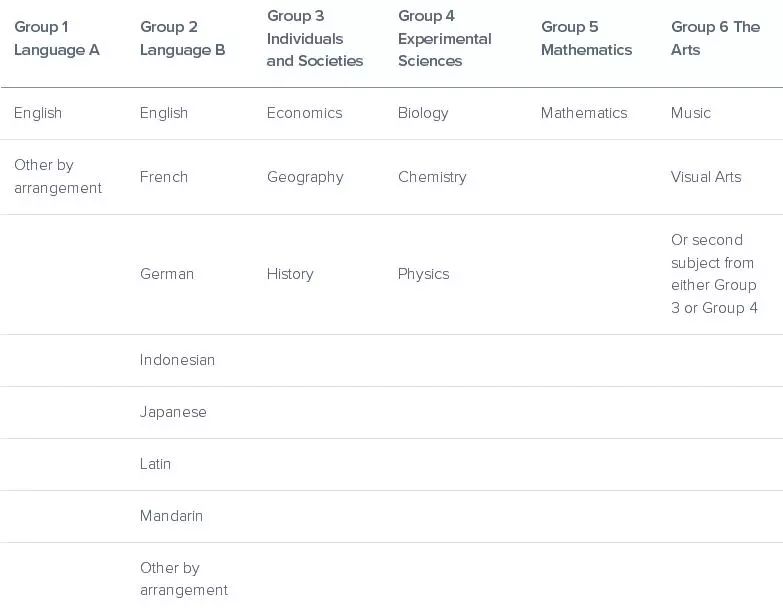Click the Indonesian language entry
The width and height of the screenshot is (783, 615).
click(x=177, y=360)
